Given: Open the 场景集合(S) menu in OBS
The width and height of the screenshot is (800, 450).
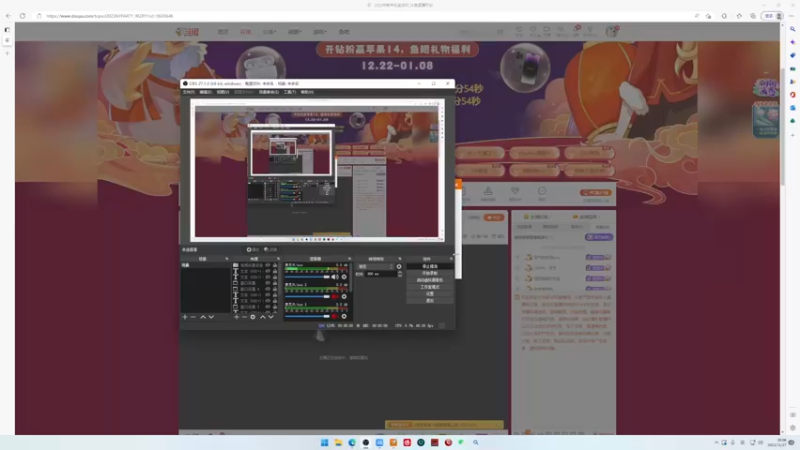Looking at the screenshot, I should click(x=268, y=92).
